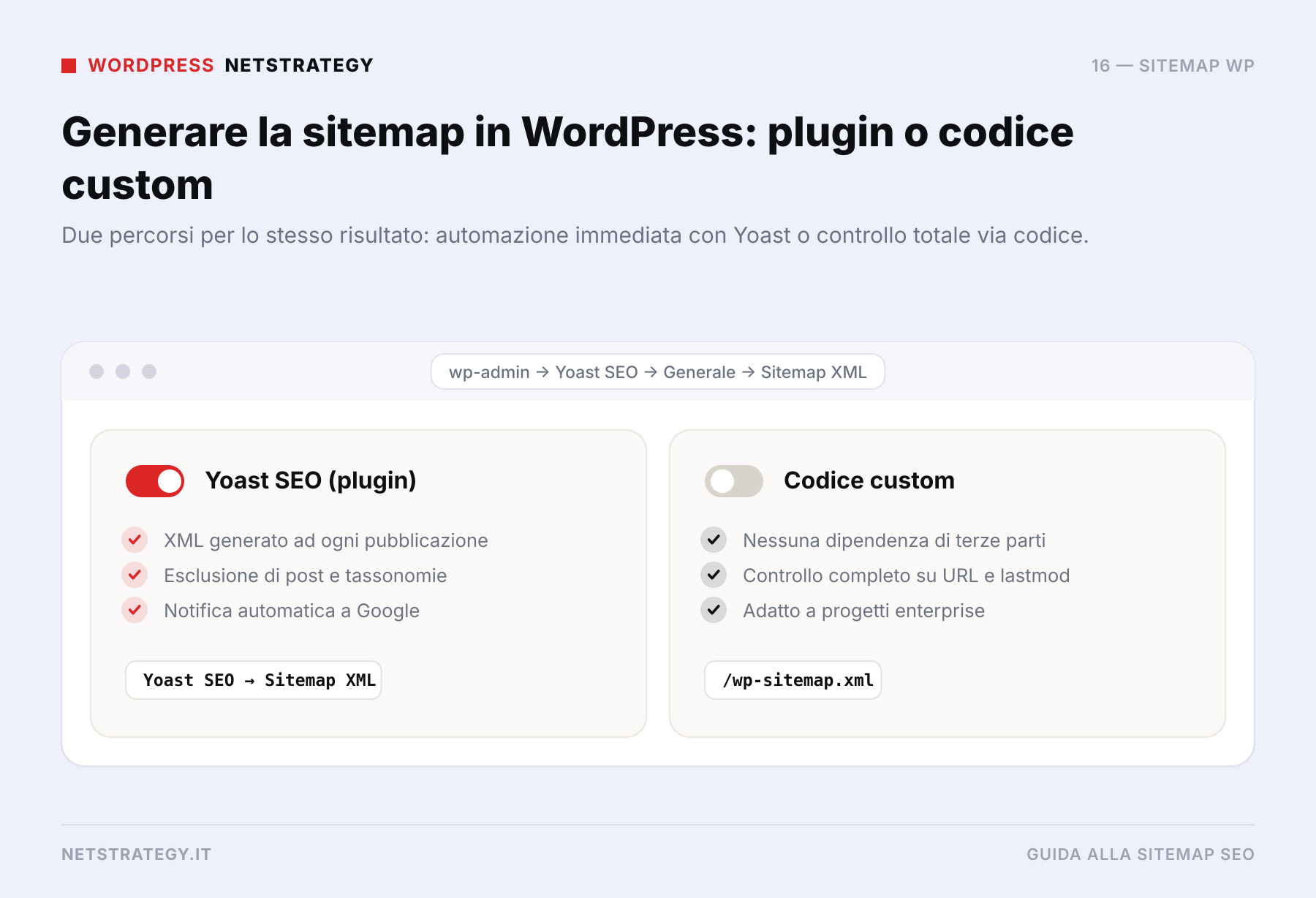
Task: Click check icon beside XML generato ad ogni pubblicazione
Action: [x=135, y=540]
